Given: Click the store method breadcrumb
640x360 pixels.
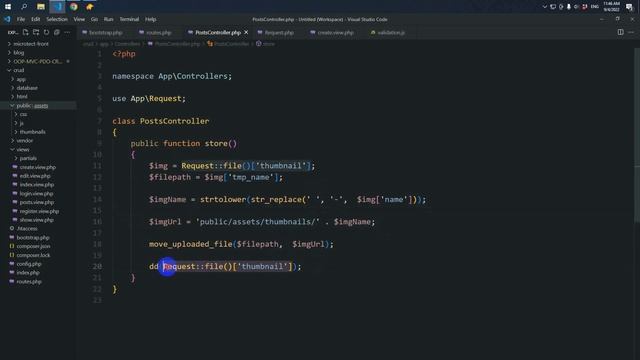Looking at the screenshot, I should pyautogui.click(x=269, y=44).
